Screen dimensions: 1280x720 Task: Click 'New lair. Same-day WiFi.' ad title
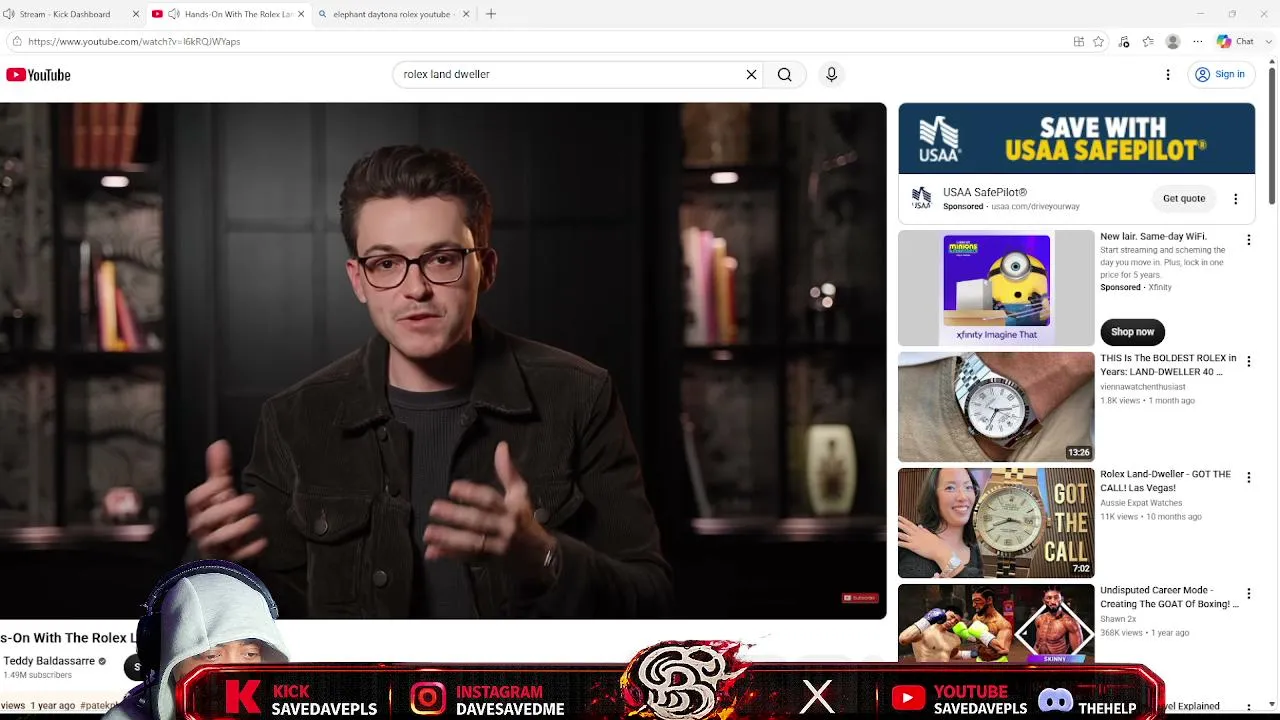[1154, 237]
